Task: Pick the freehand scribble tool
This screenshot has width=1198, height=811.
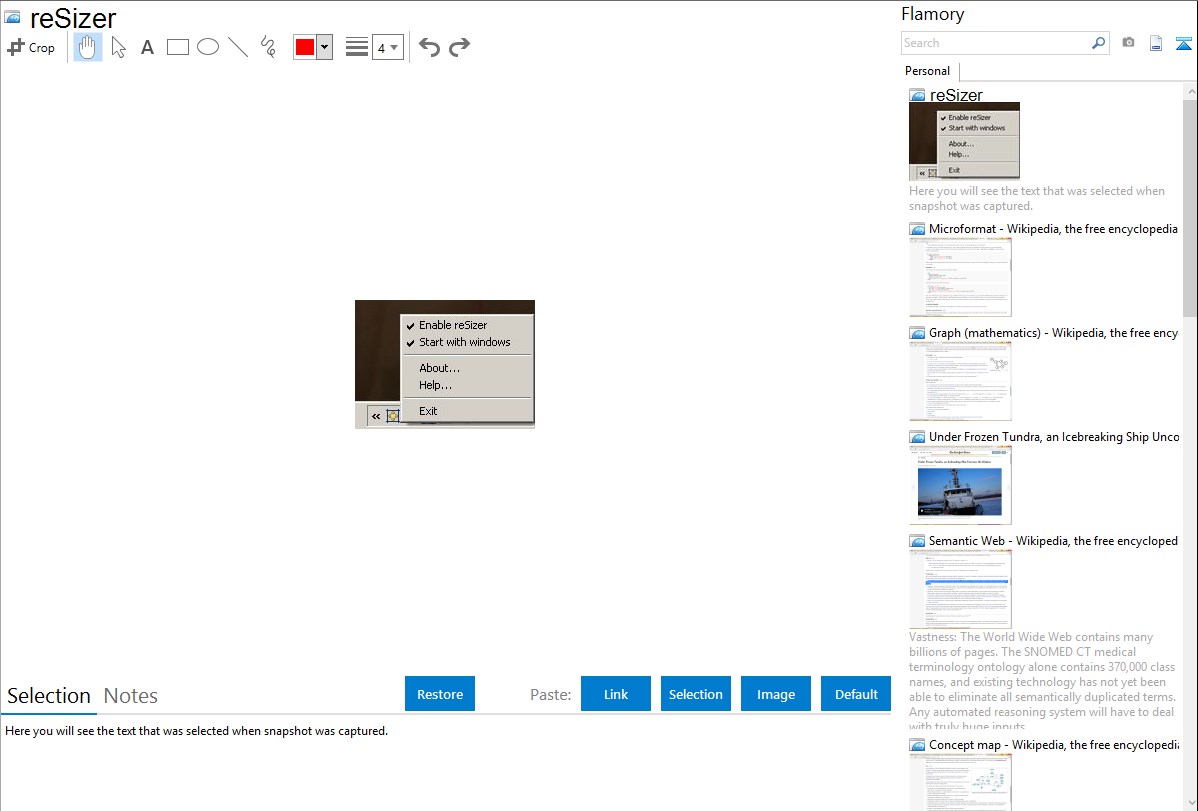Action: tap(268, 47)
